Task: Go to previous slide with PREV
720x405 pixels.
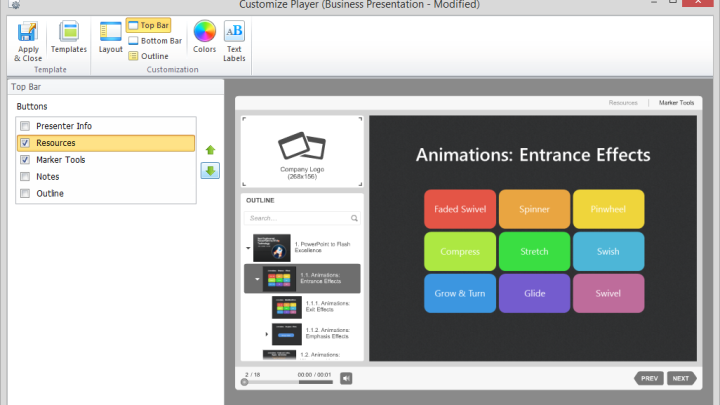Action: pos(649,378)
